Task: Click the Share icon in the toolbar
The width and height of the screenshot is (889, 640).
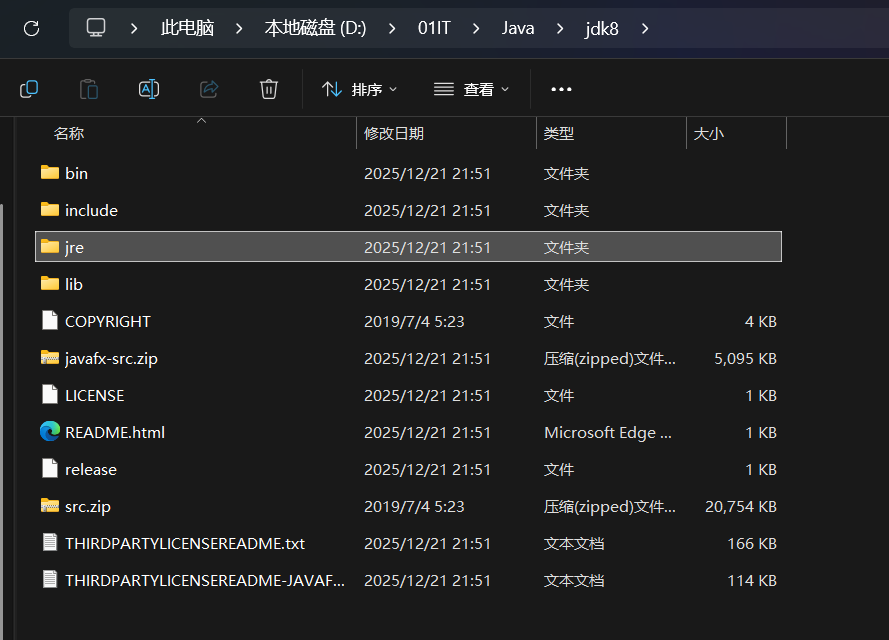Action: 208,89
